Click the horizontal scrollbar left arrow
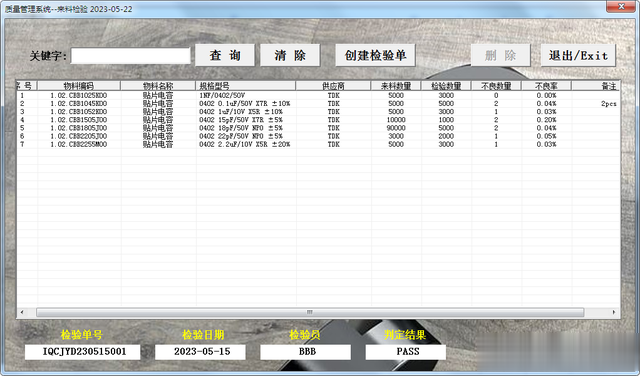 point(22,312)
